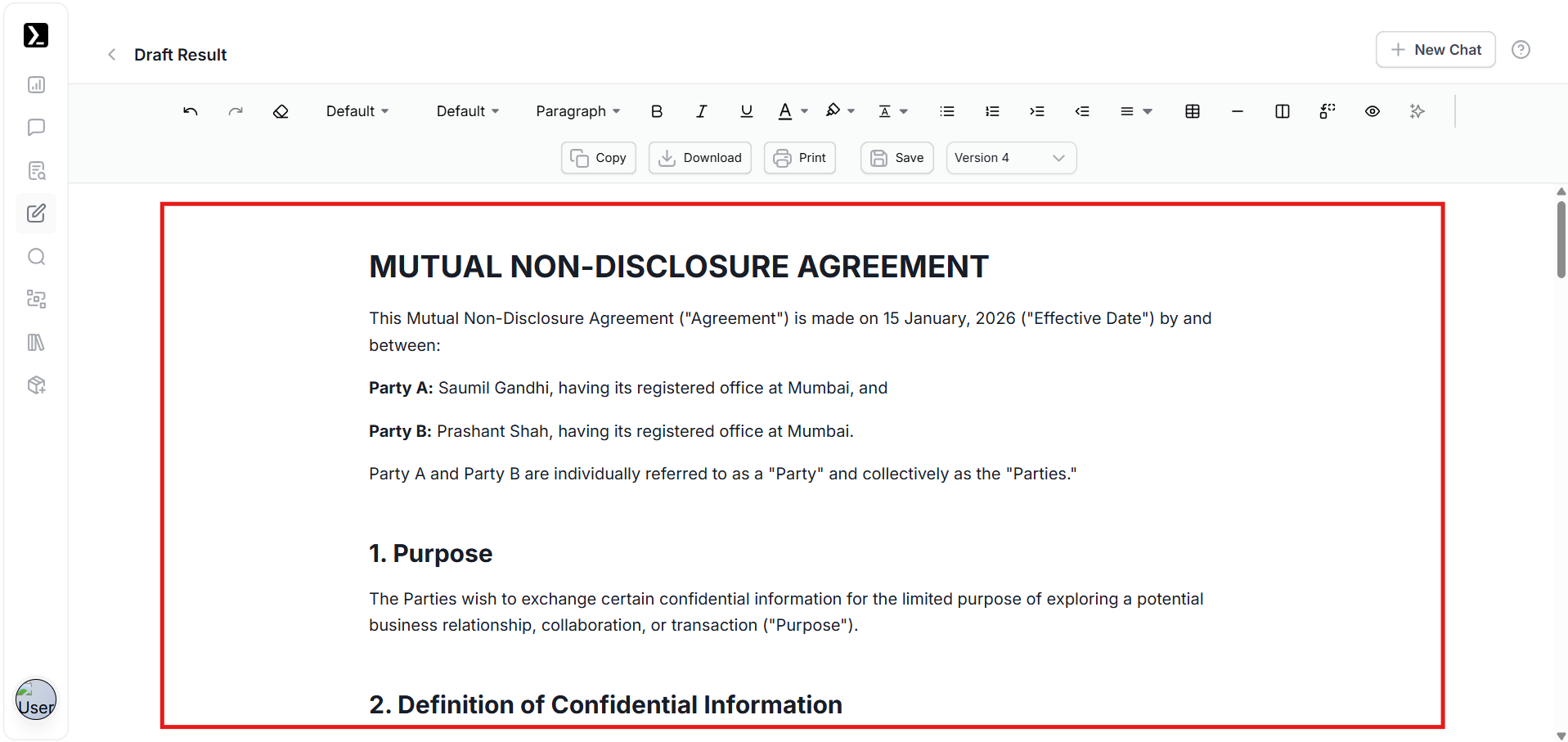Image resolution: width=1568 pixels, height=742 pixels.
Task: Click the Download button
Action: point(700,158)
